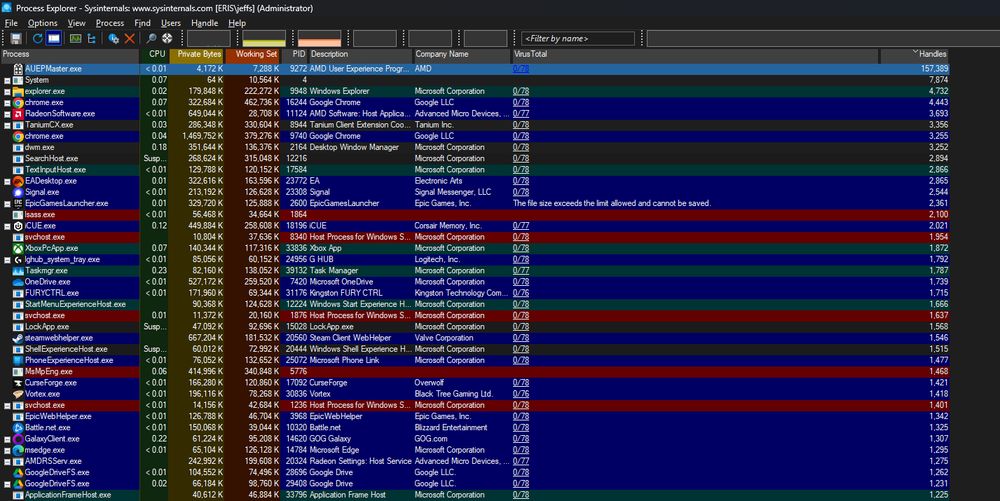The width and height of the screenshot is (1000, 501).
Task: Toggle the process tree view toolbar icon
Action: click(x=92, y=39)
